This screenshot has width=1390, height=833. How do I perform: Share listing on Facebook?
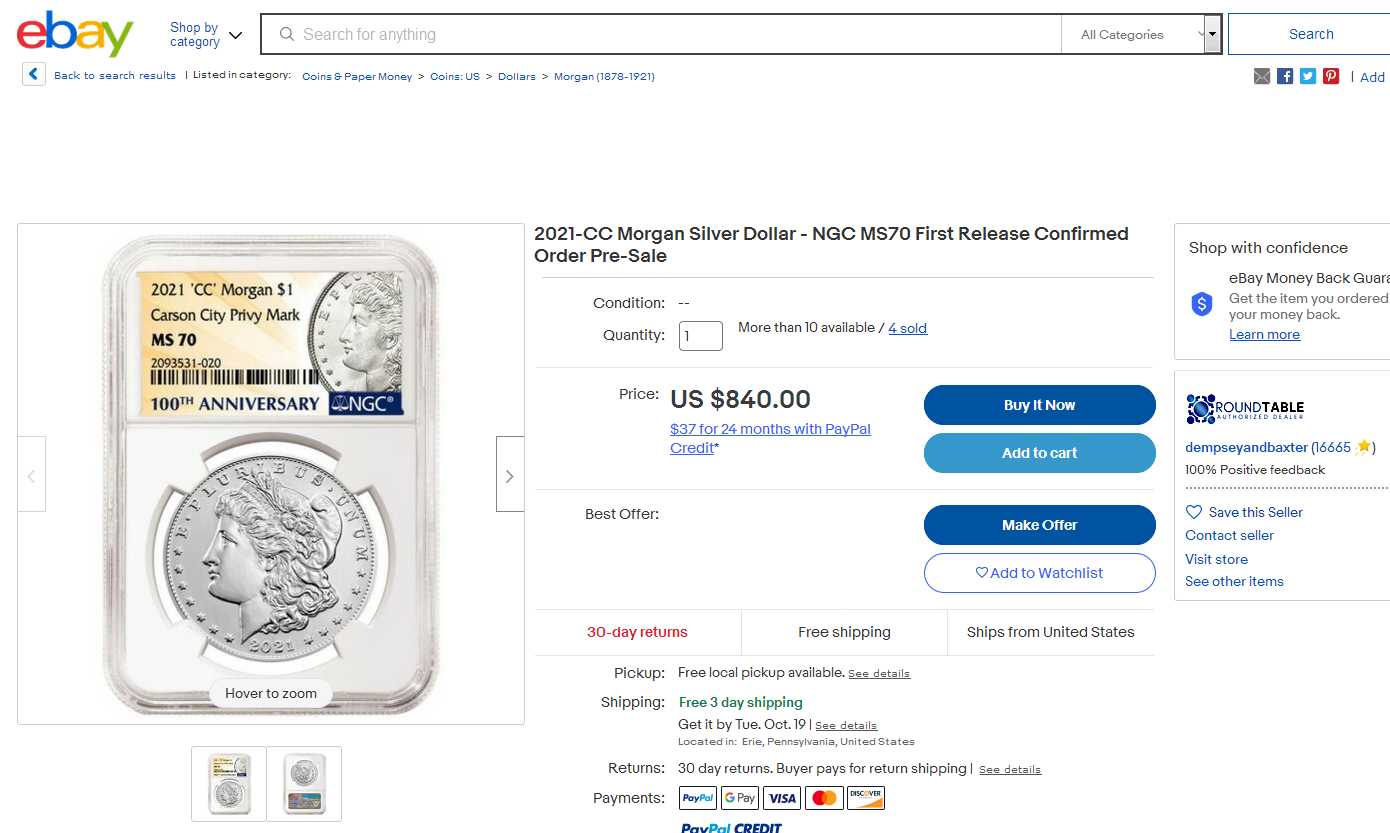point(1285,76)
